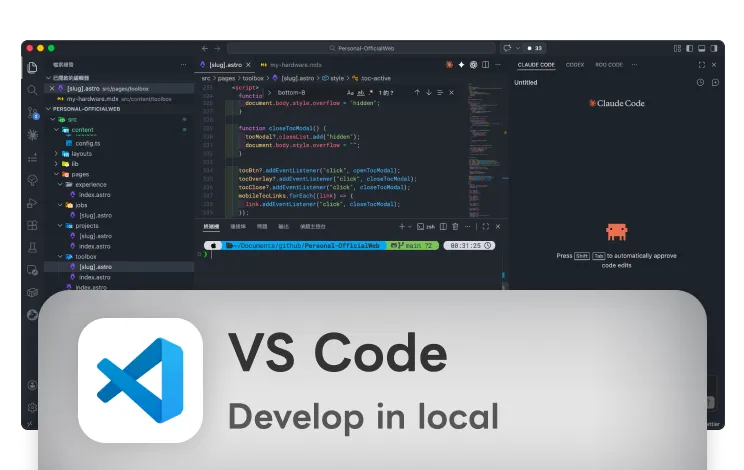Toggle the primary side bar visibility
Image resolution: width=744 pixels, height=470 pixels.
pyautogui.click(x=689, y=48)
